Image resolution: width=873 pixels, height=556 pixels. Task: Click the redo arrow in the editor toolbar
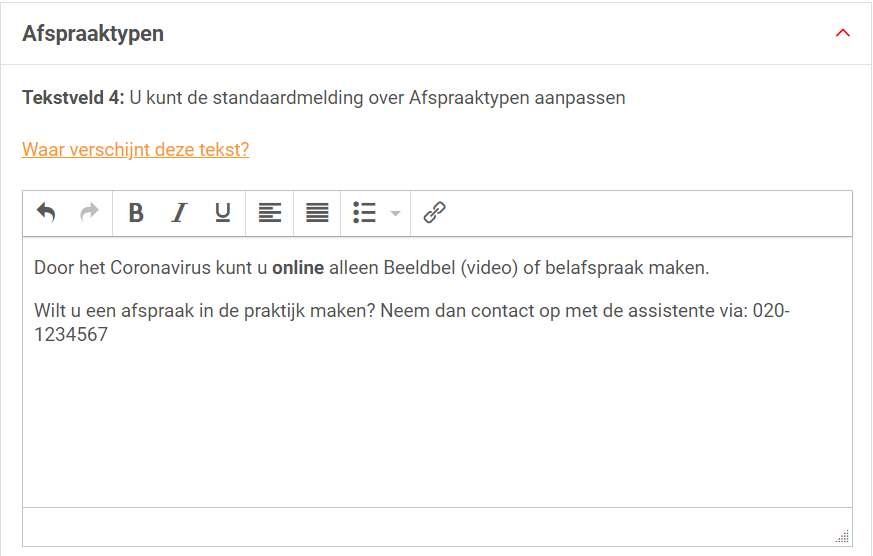coord(89,212)
